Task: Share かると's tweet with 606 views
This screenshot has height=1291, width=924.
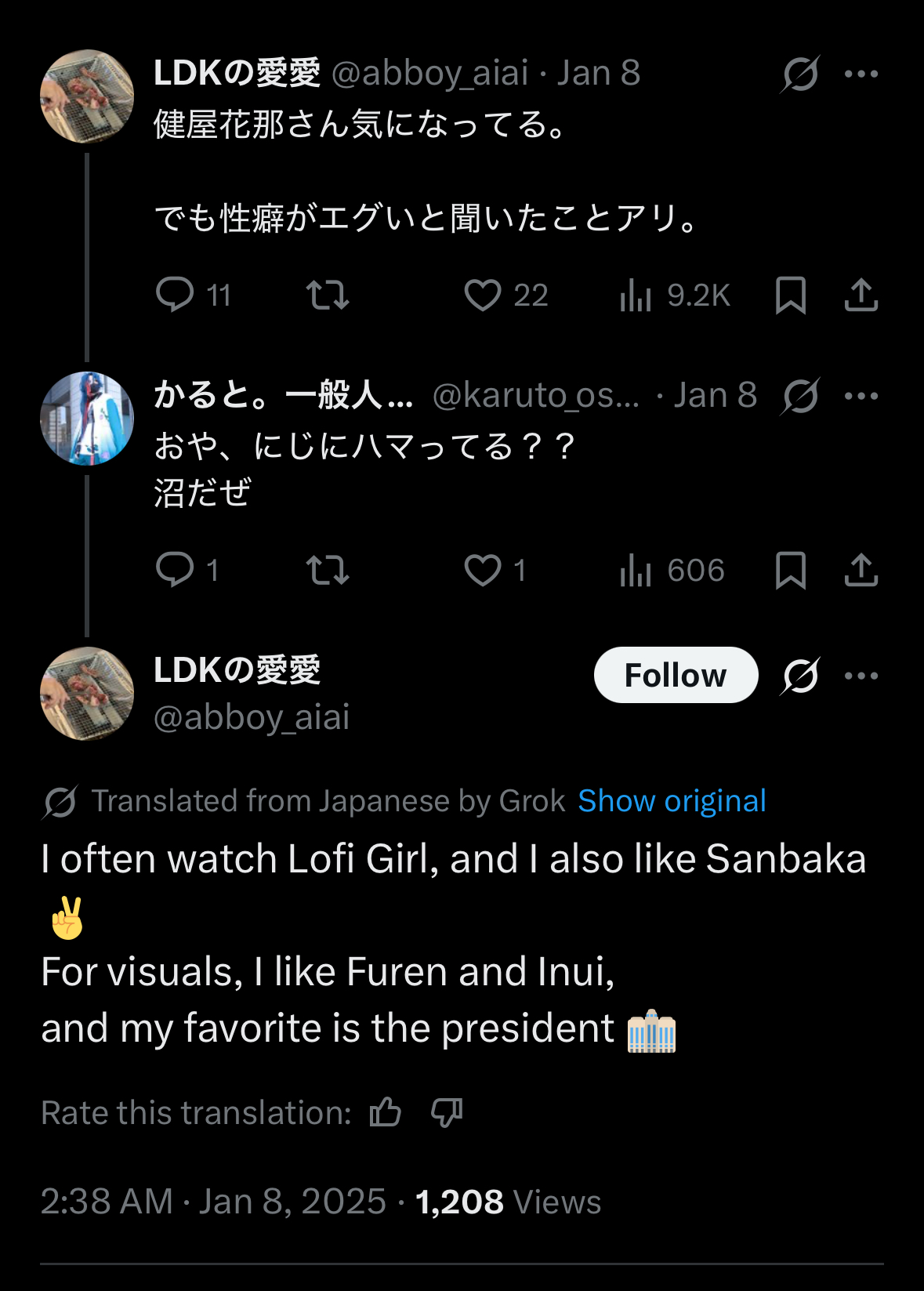Action: tap(861, 570)
